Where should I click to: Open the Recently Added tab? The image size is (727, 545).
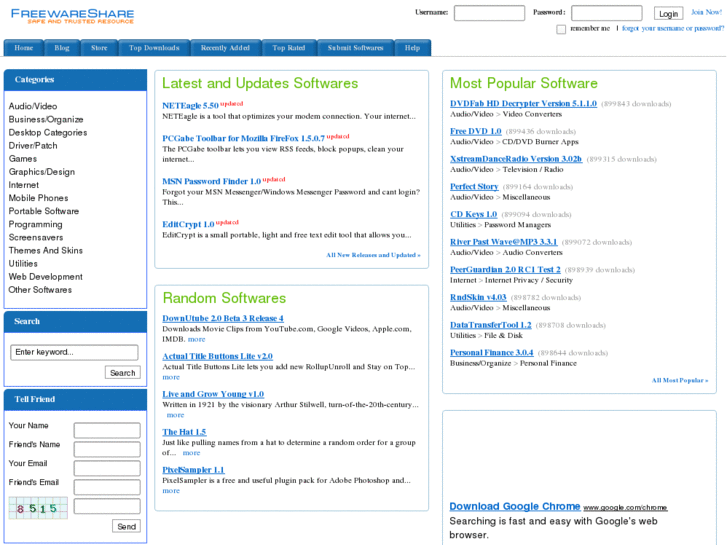click(225, 48)
